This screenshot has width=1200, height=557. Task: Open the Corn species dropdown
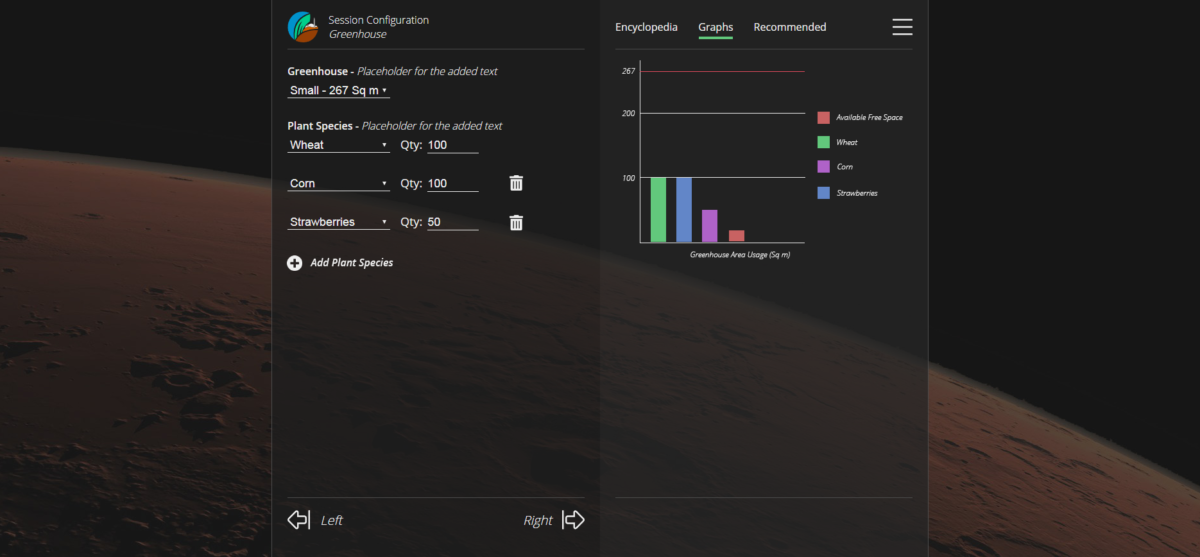pos(338,184)
